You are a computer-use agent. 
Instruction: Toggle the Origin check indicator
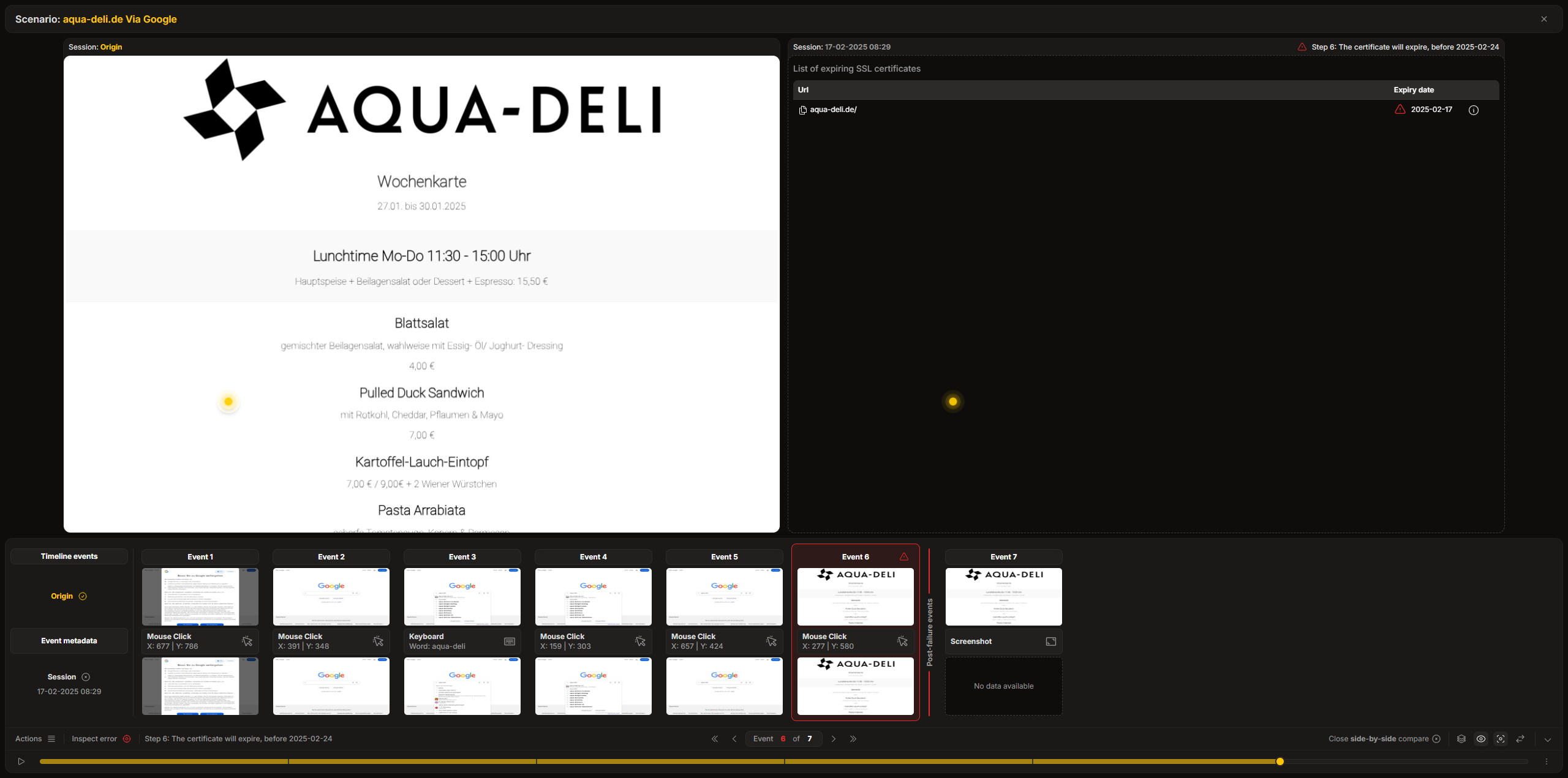(83, 596)
